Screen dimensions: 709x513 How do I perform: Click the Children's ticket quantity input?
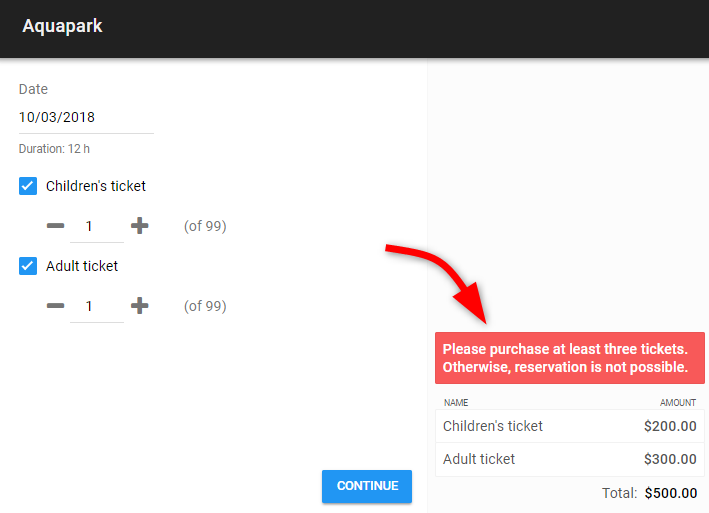coord(97,226)
